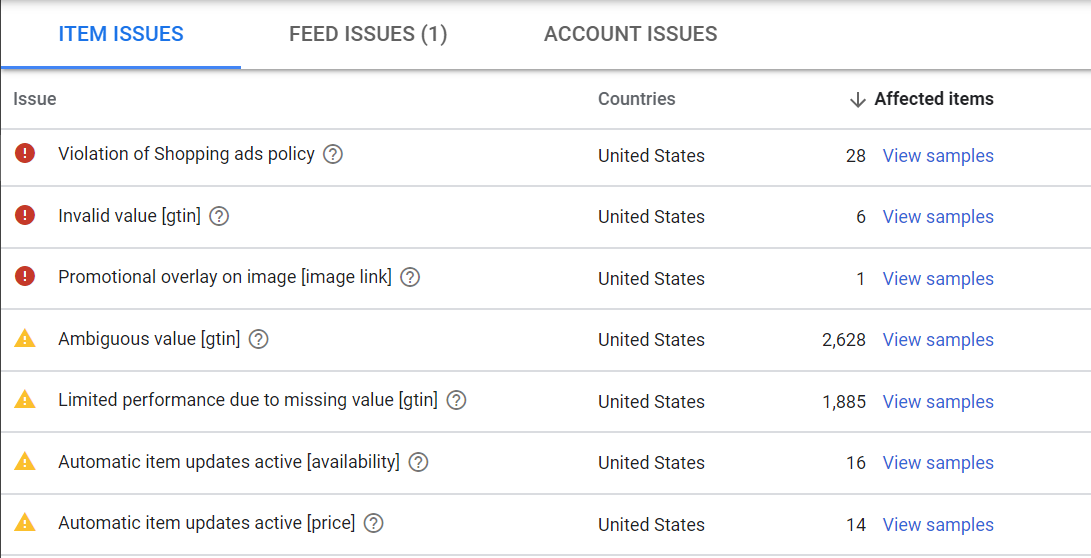View samples for the 1,885 missing gtin items

coord(938,402)
